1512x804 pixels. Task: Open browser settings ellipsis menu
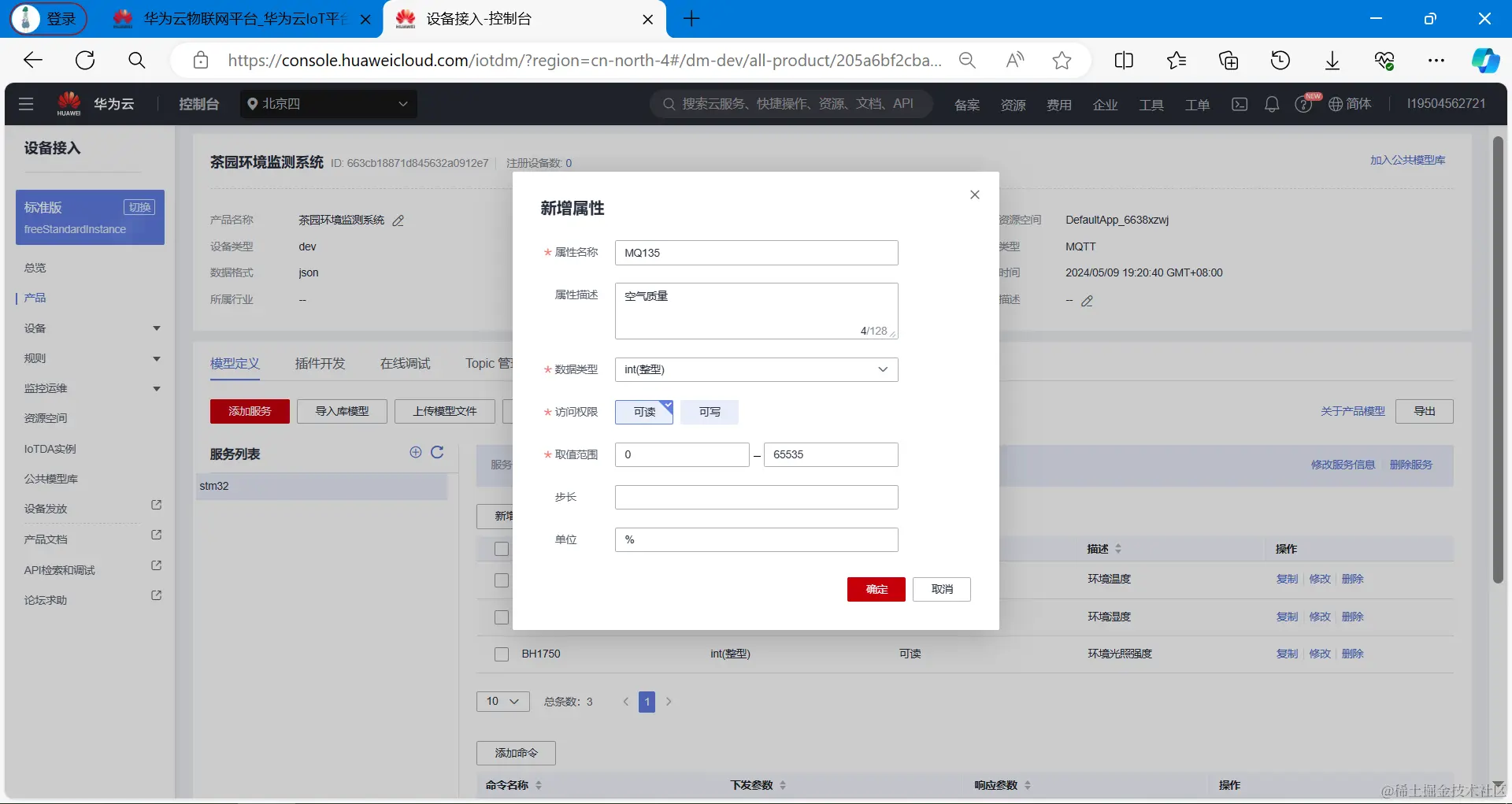pos(1436,61)
